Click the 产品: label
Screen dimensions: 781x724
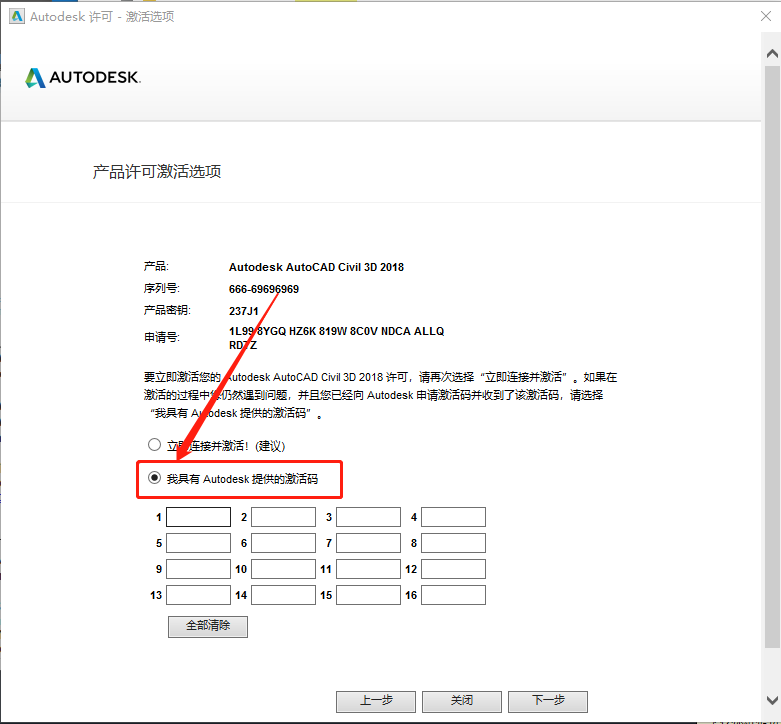[156, 266]
